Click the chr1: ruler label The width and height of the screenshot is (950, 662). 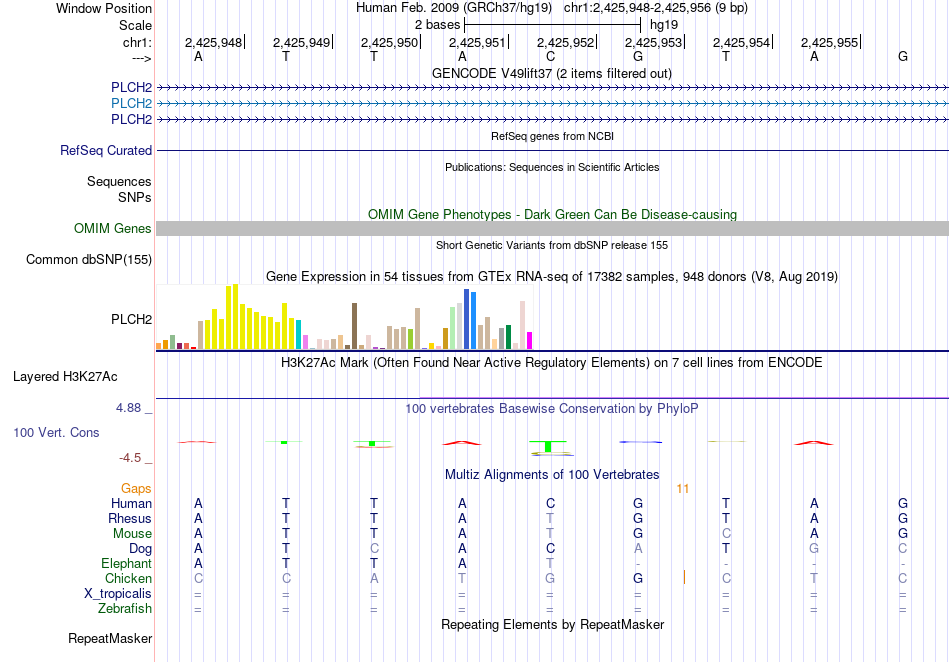tap(137, 42)
